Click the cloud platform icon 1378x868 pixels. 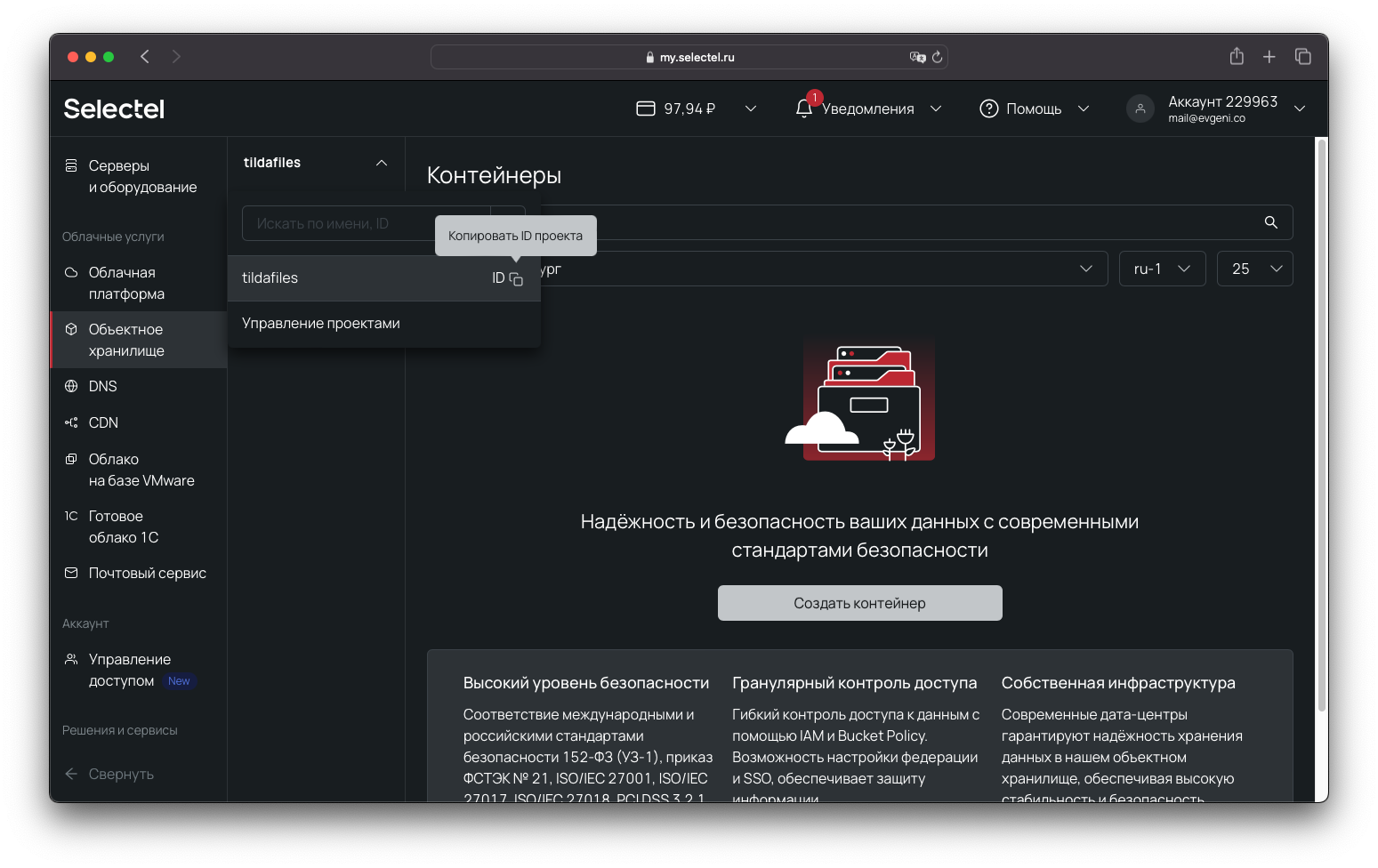coord(71,272)
